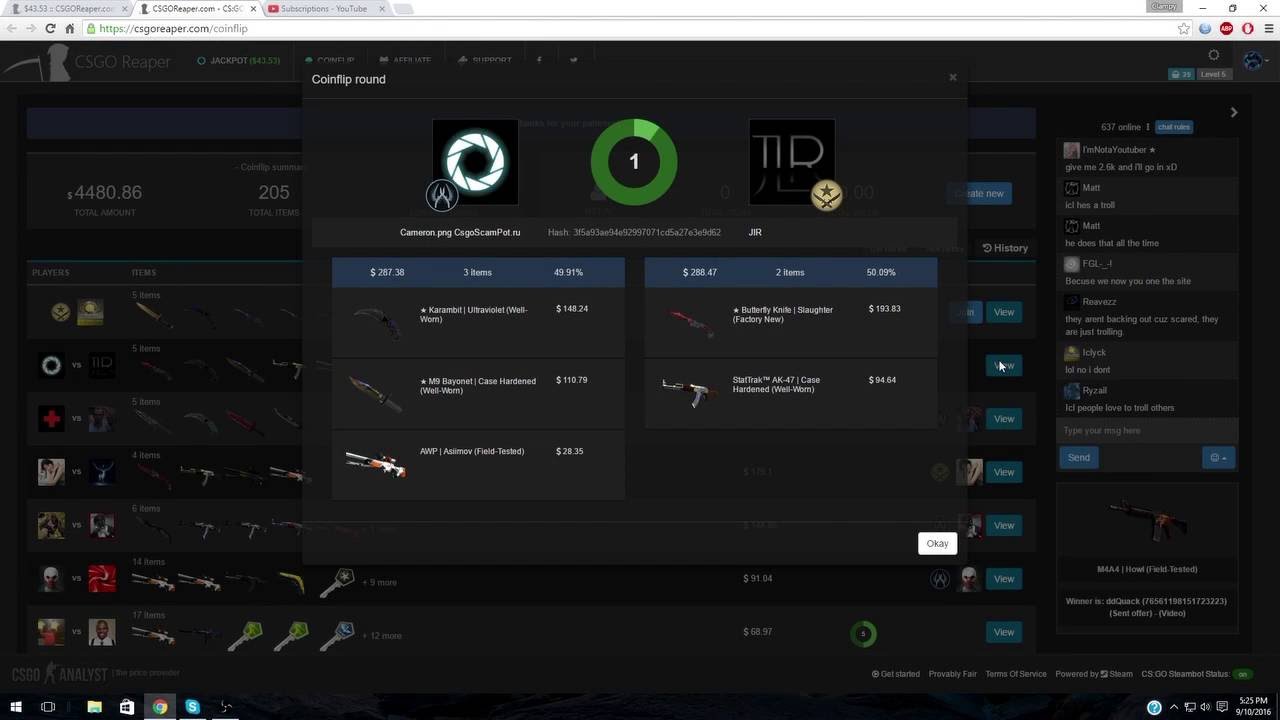Screen dimensions: 1280x720
Task: Open Task View on the taskbar
Action: (47, 707)
